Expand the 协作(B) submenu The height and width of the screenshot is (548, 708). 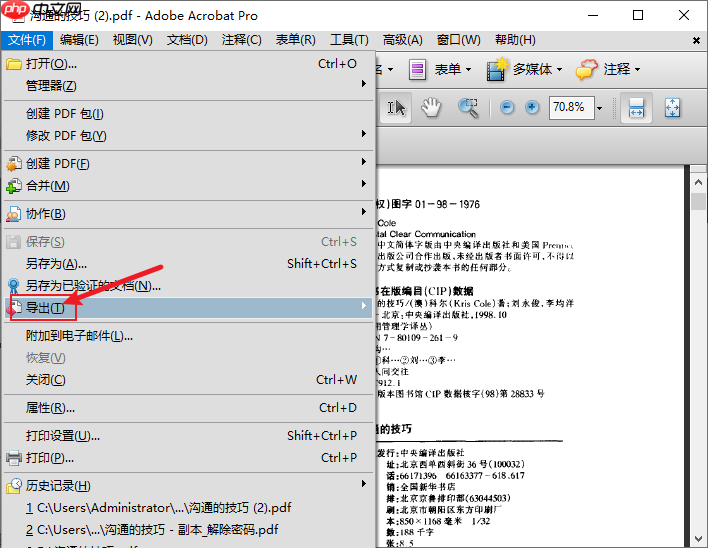pyautogui.click(x=188, y=214)
